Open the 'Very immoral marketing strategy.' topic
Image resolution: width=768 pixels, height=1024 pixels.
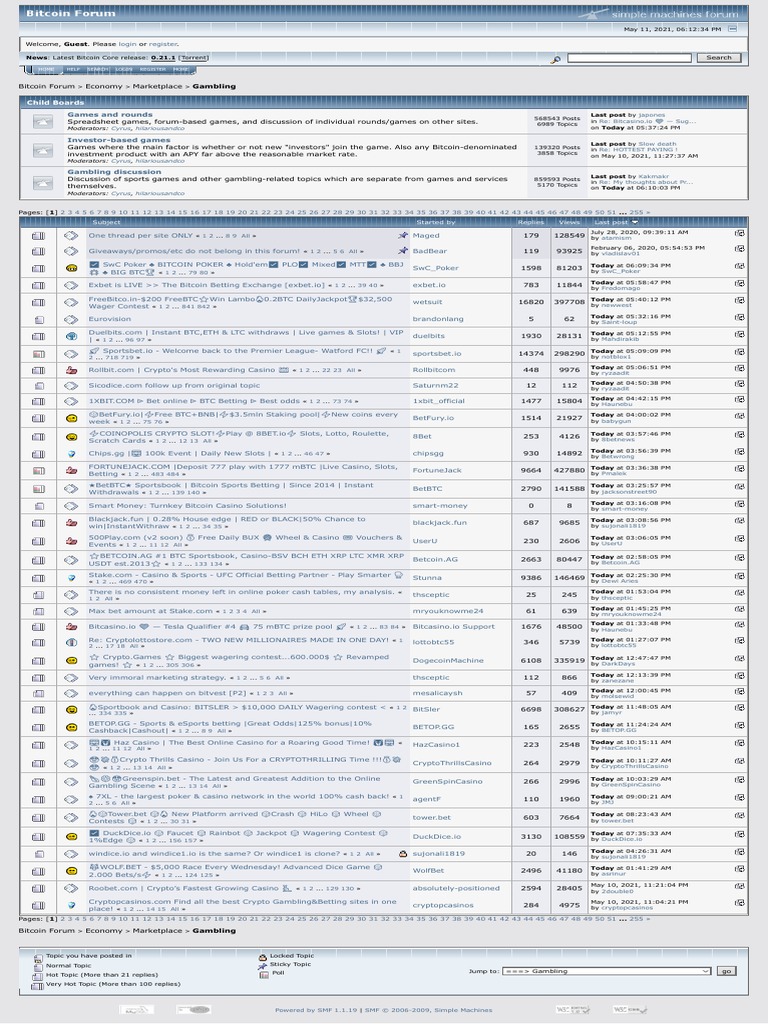click(157, 677)
